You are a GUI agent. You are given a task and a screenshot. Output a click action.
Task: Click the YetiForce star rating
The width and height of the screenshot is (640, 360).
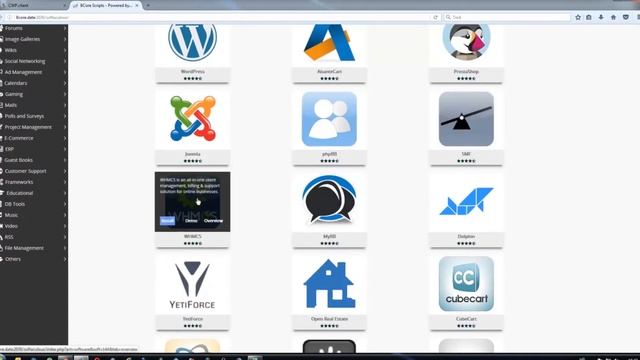pos(192,326)
